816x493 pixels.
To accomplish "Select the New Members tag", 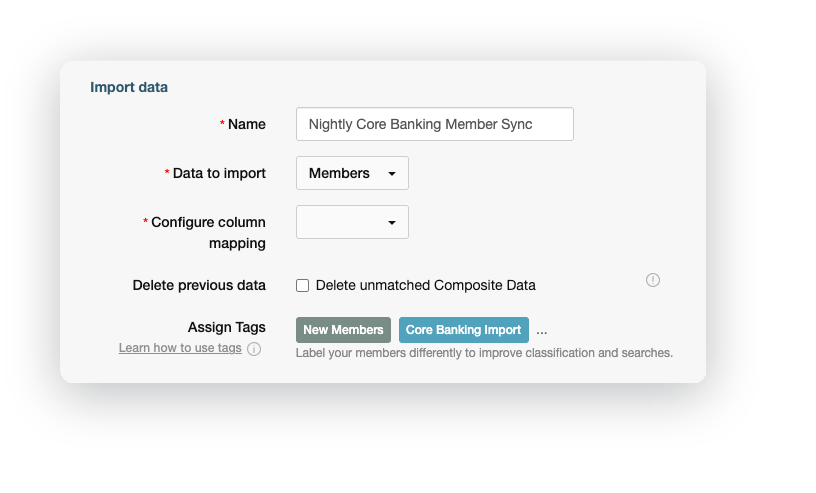I will click(343, 330).
